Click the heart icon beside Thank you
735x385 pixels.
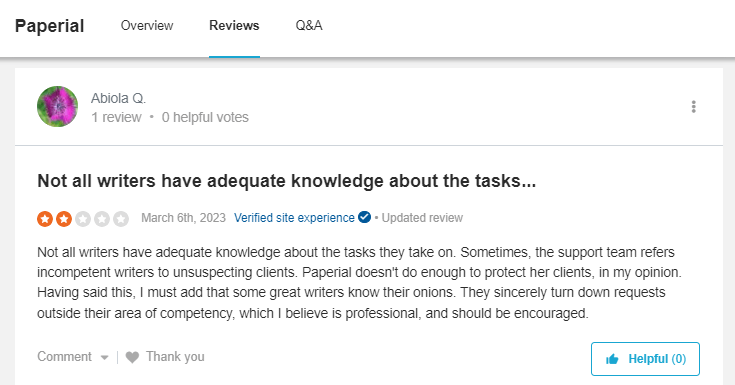[x=132, y=357]
